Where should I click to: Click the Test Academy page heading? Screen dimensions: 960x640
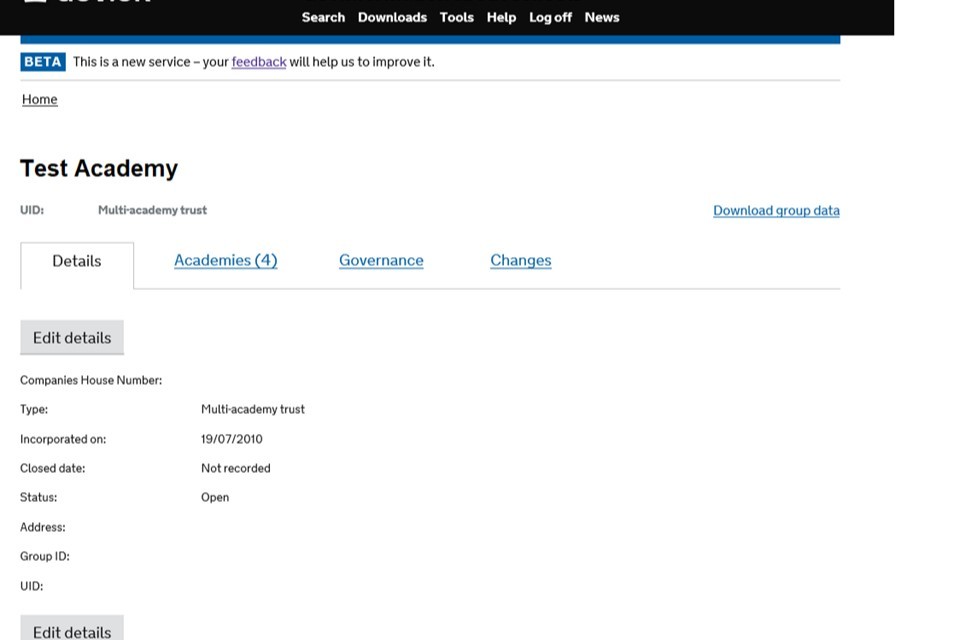coord(99,168)
